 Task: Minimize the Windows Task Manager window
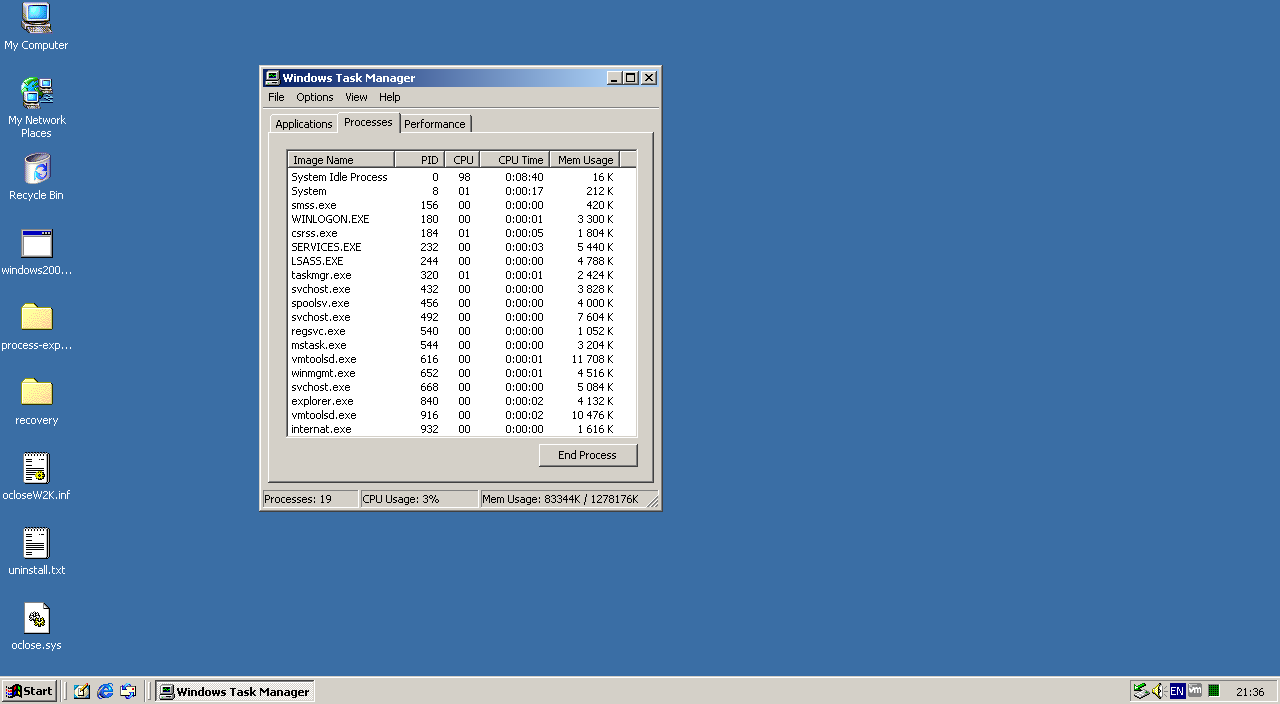click(615, 78)
